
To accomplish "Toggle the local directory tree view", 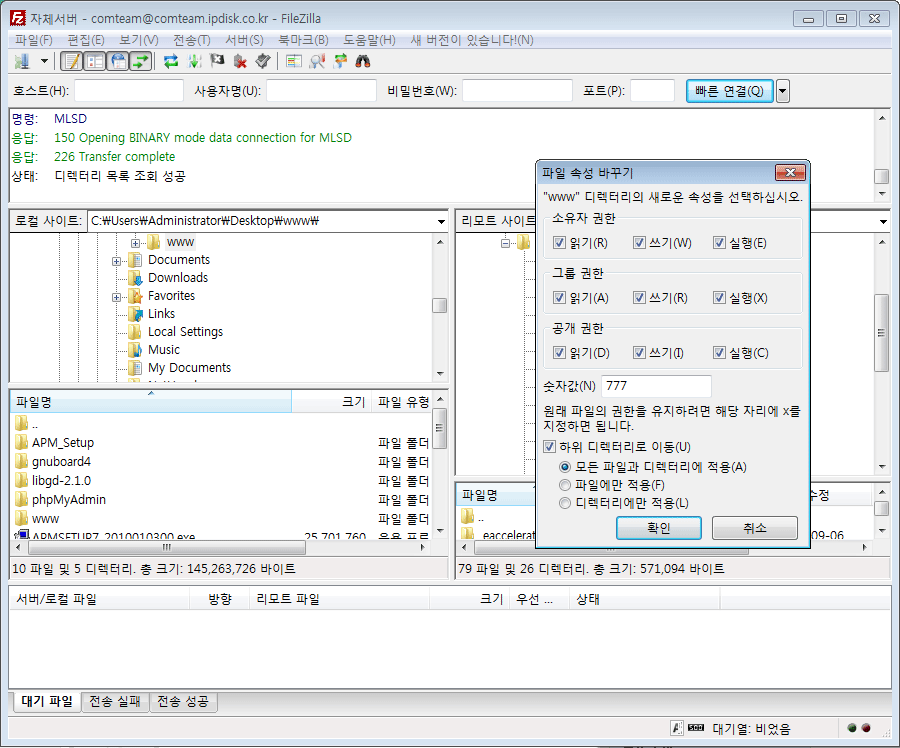I will point(95,61).
